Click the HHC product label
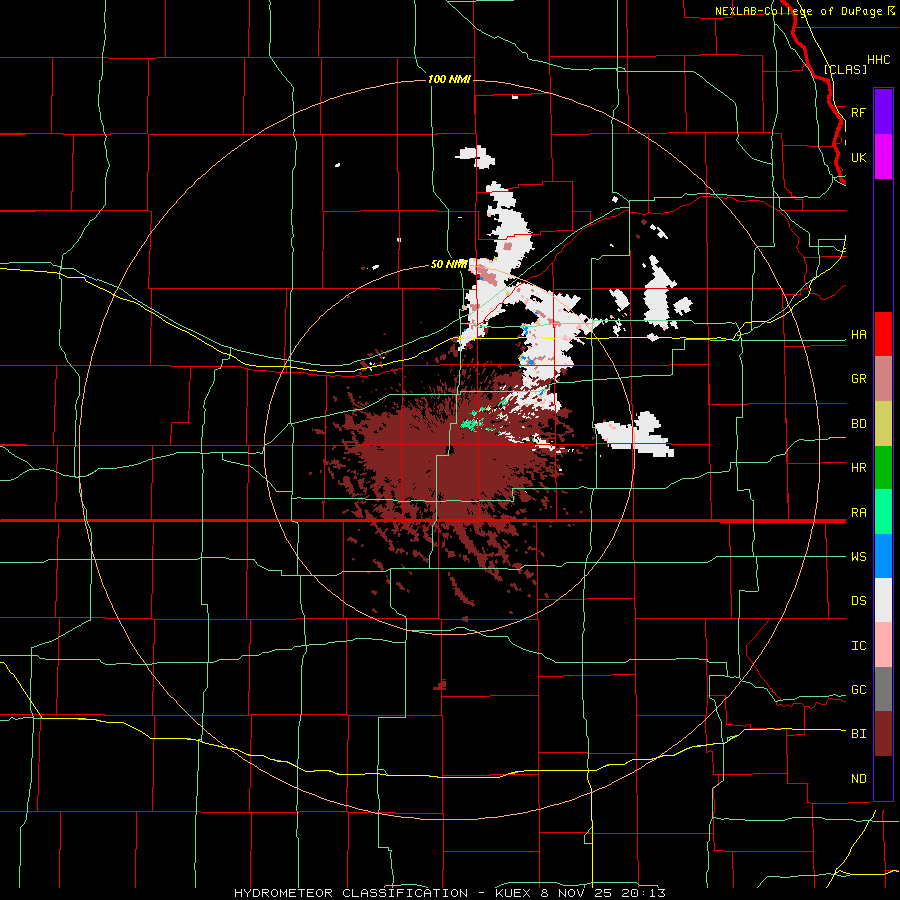The width and height of the screenshot is (900, 900). [x=878, y=60]
